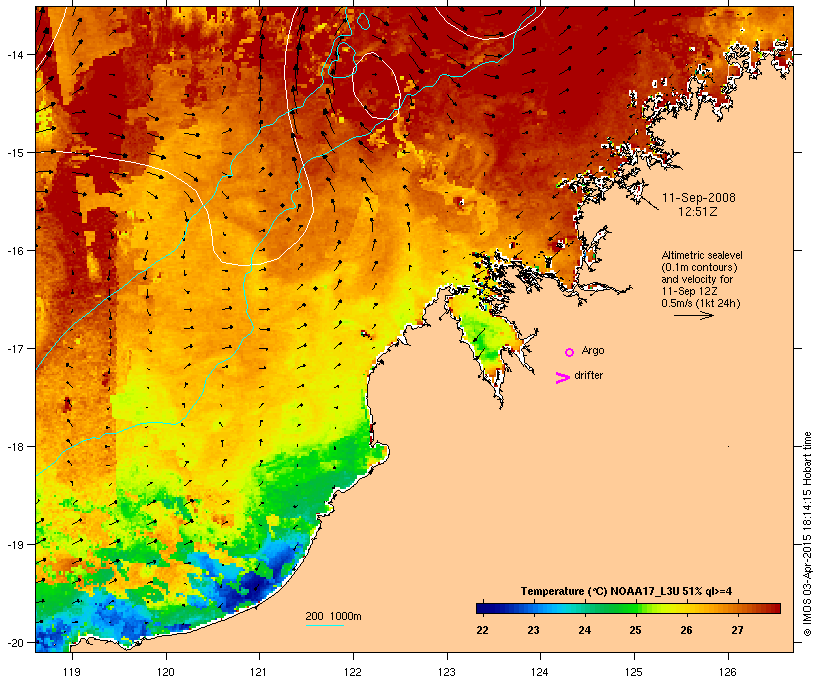Click the '(0.1m contours)' text
This screenshot has height=680, width=820.
[699, 267]
